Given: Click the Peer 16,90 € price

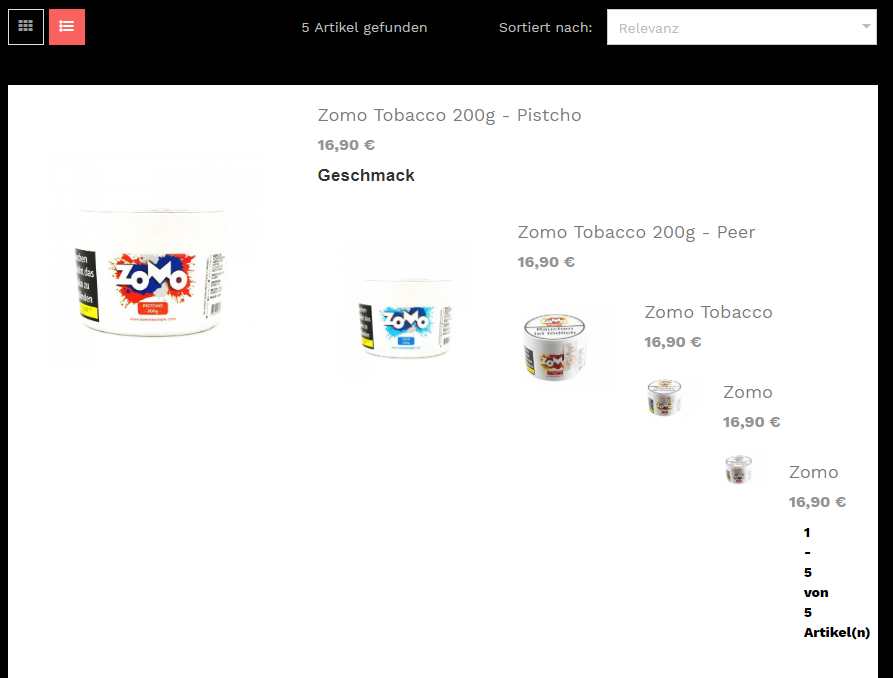Looking at the screenshot, I should 546,262.
